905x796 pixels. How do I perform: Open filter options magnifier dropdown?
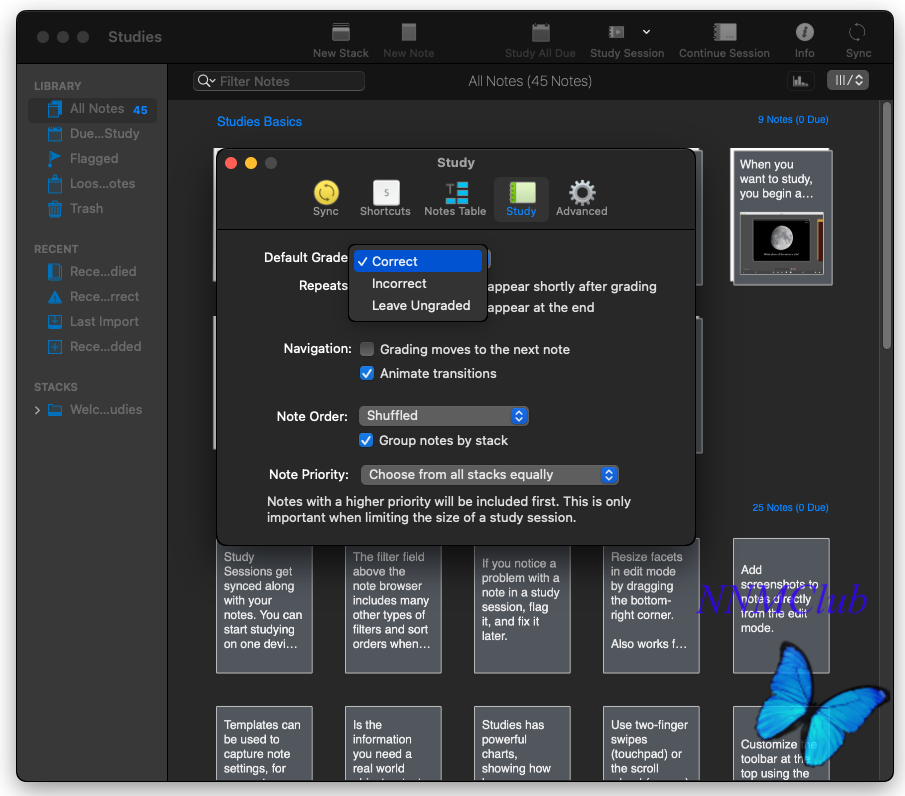[x=206, y=81]
